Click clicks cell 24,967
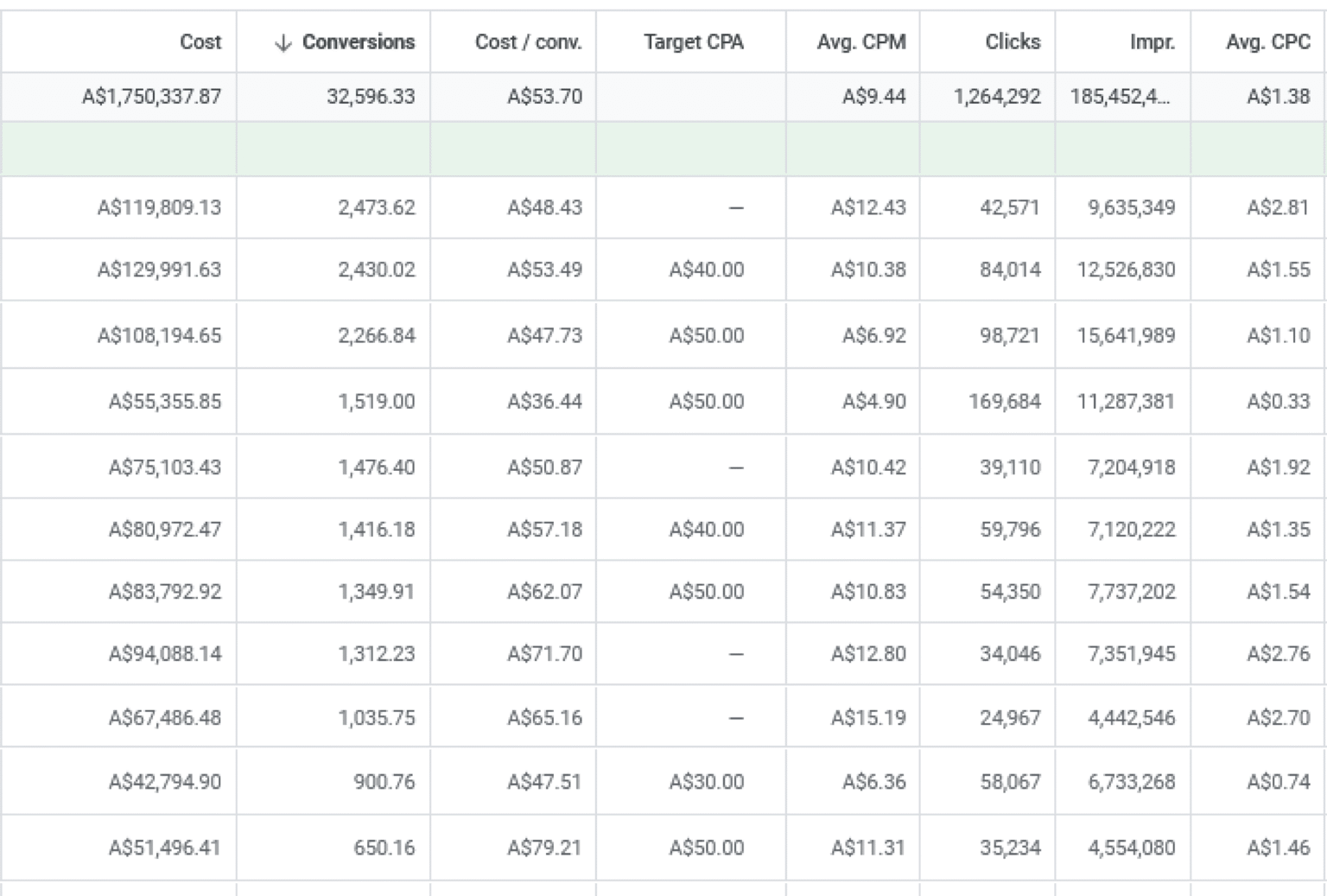The image size is (1327, 896). click(1009, 718)
